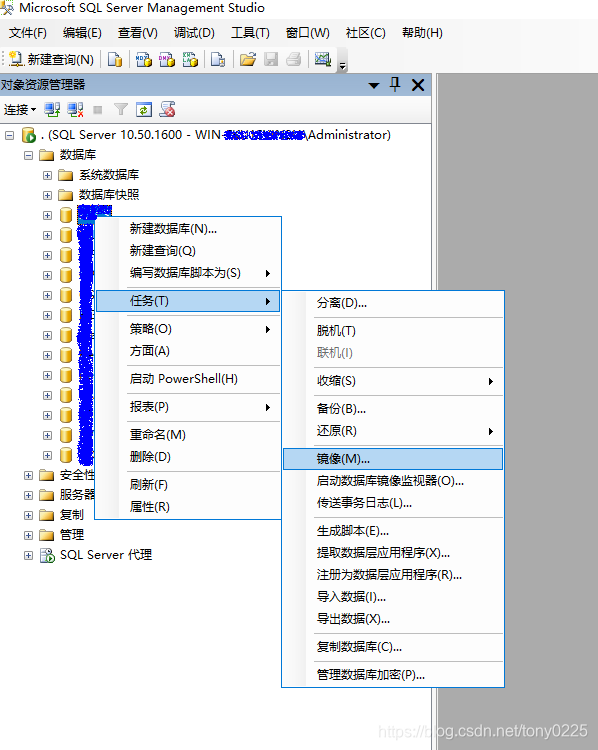Image resolution: width=598 pixels, height=750 pixels.
Task: Choose 分离(D)... in tasks submenu
Action: tap(393, 303)
